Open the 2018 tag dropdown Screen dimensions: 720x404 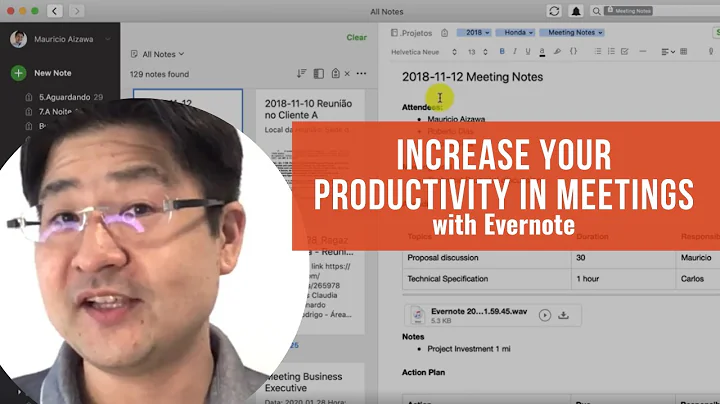(474, 33)
